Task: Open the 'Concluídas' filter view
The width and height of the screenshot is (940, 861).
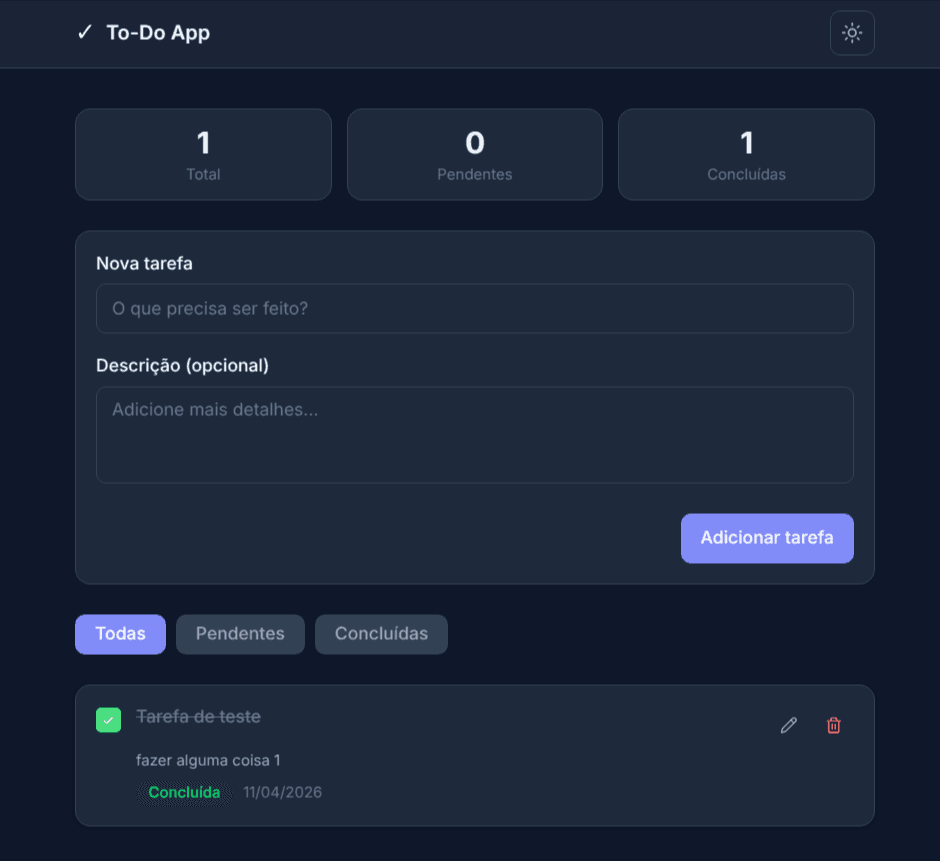Action: click(x=381, y=634)
